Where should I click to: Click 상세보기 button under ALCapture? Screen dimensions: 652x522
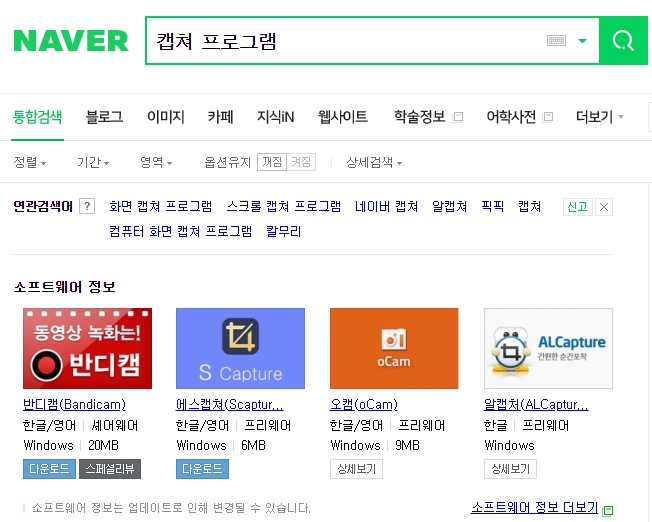coord(510,469)
